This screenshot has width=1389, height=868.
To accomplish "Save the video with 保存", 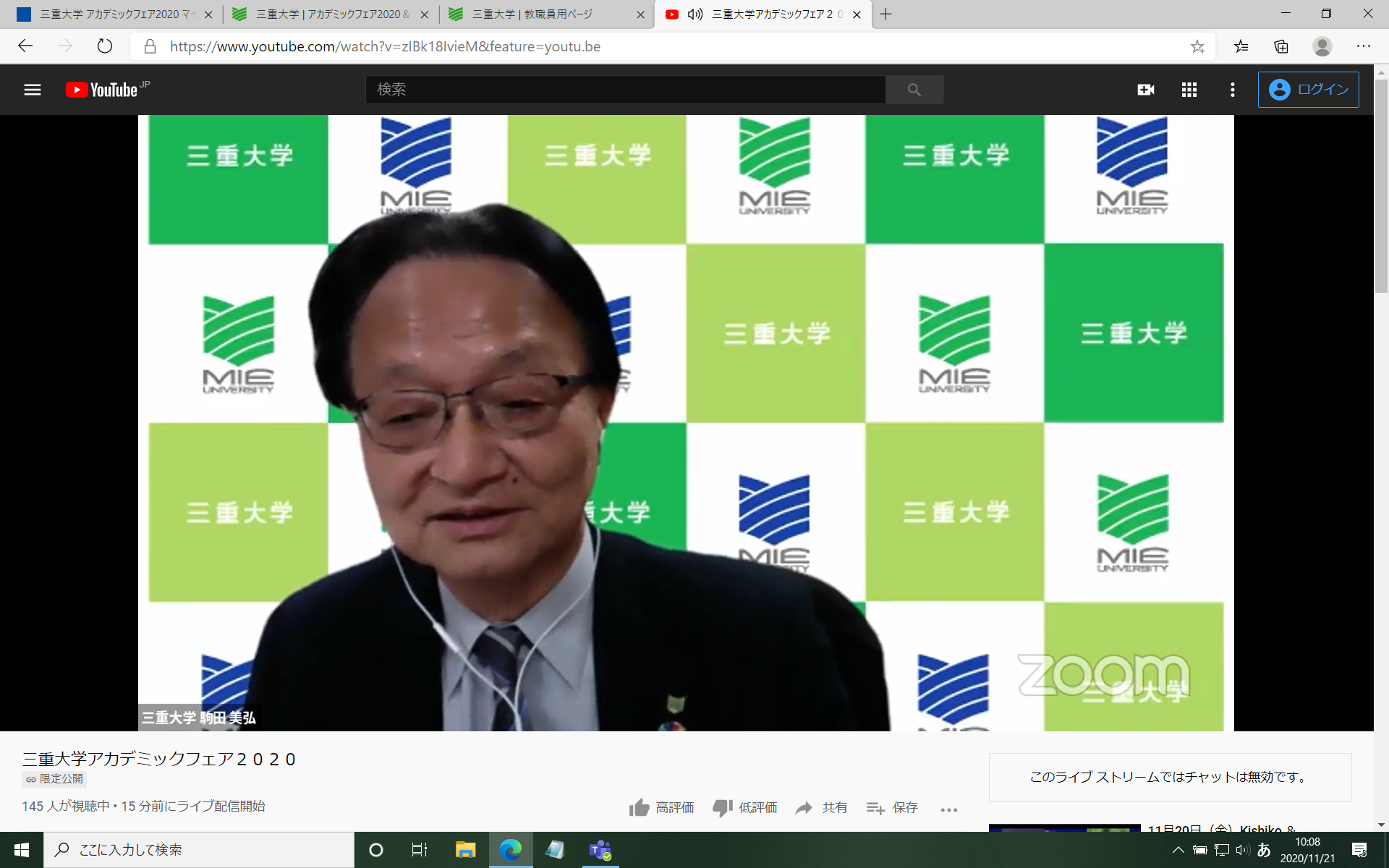I will pyautogui.click(x=892, y=808).
